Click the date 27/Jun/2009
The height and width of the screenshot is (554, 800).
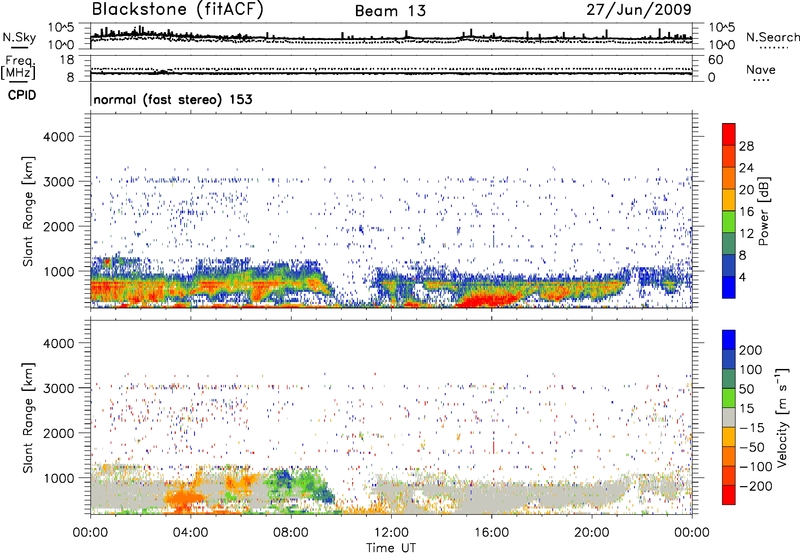[639, 10]
